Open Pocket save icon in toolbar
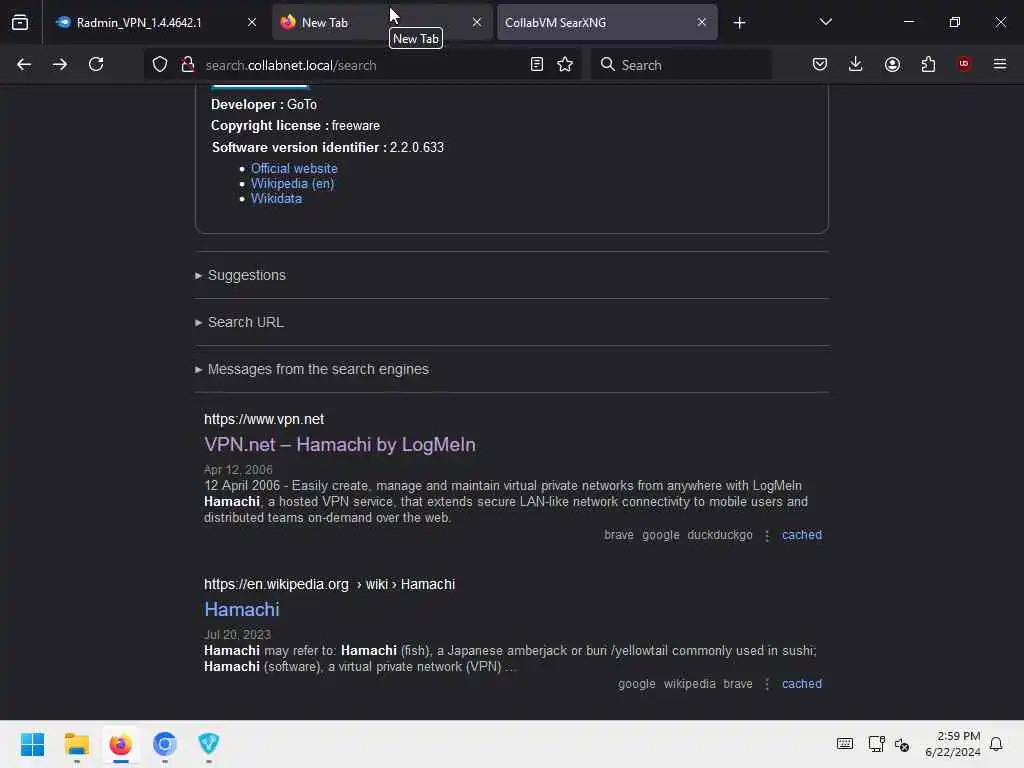The width and height of the screenshot is (1024, 768). (x=820, y=64)
